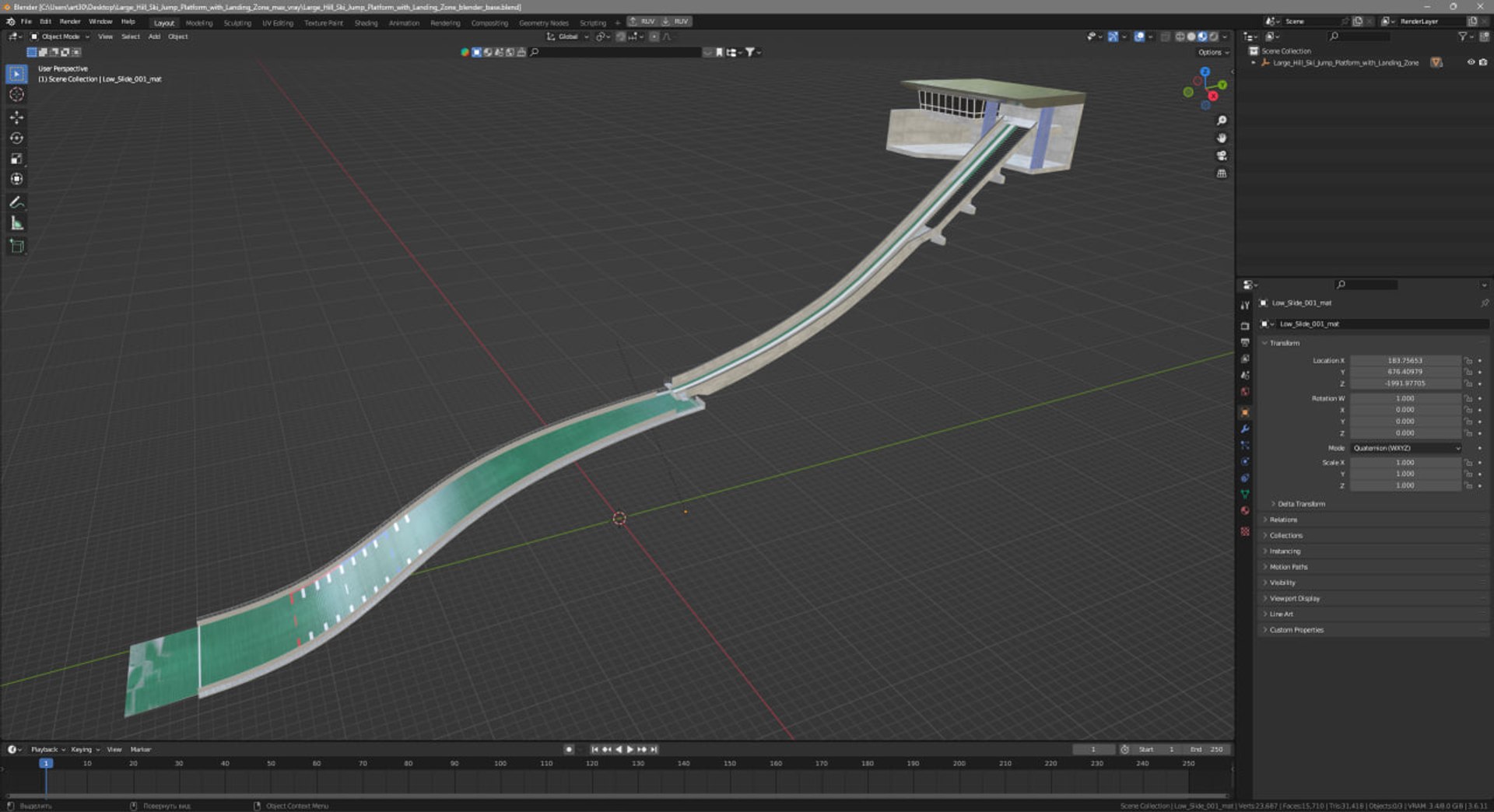Switch perspective/orthographic grid icon
This screenshot has width=1494, height=812.
point(1222,173)
